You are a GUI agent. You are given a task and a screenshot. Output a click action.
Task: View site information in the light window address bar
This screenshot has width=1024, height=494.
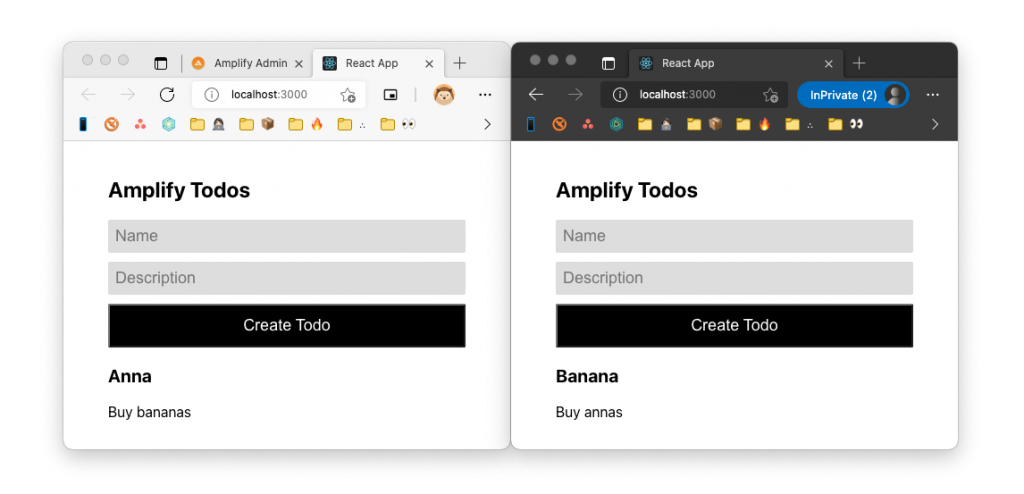(212, 95)
